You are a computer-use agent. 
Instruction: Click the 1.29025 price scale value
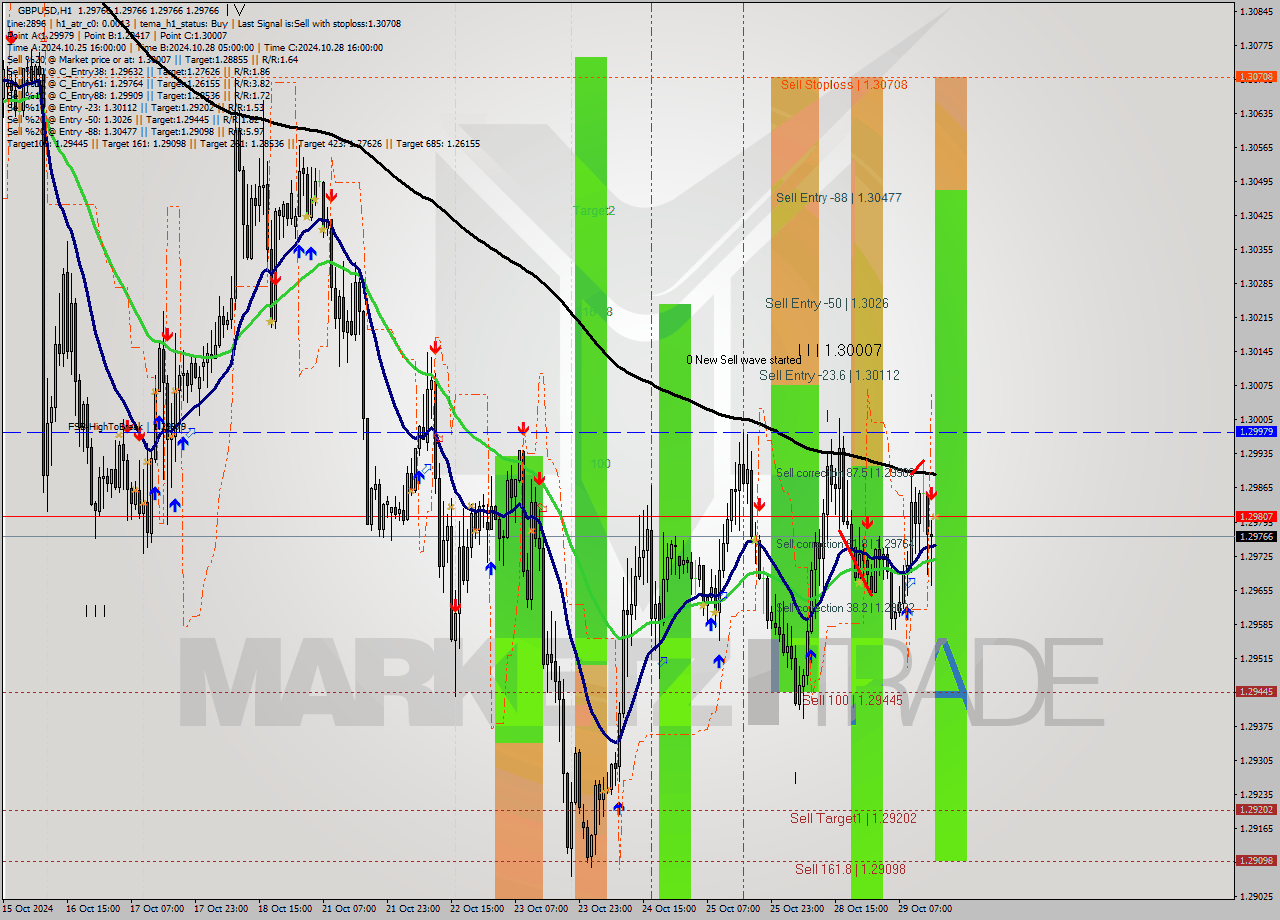tap(1255, 896)
